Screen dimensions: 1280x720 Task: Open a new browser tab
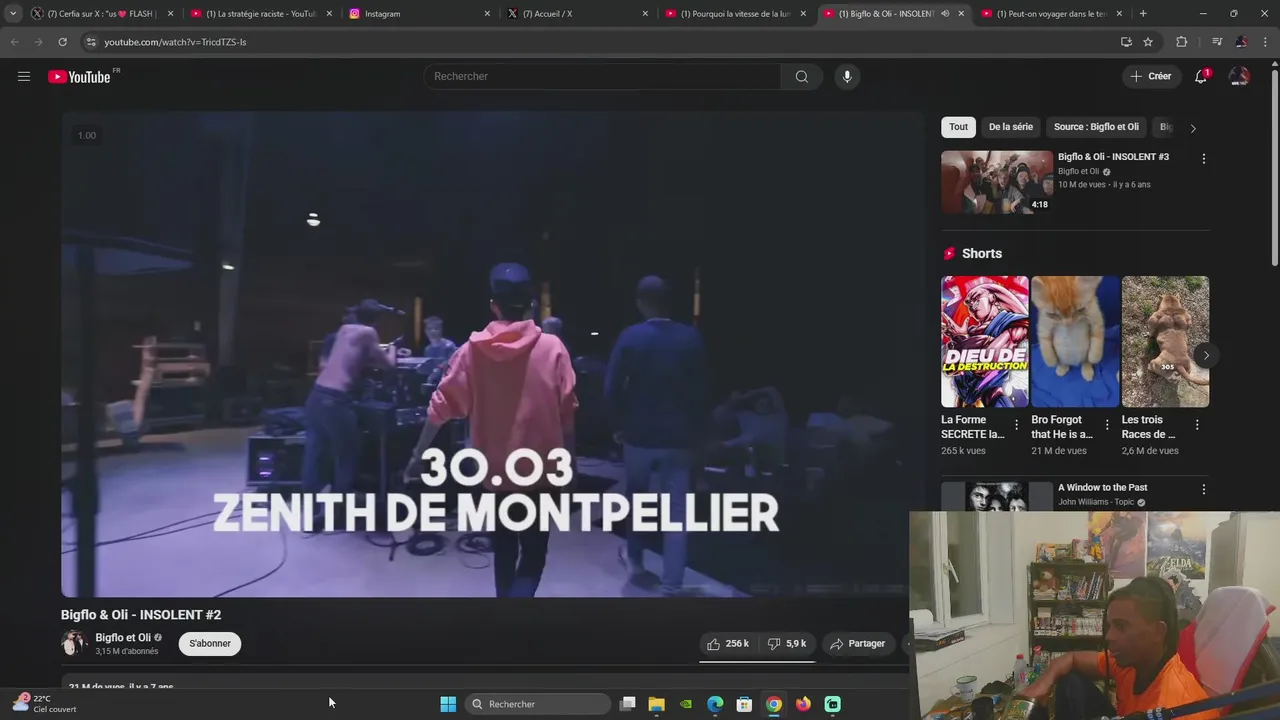pyautogui.click(x=1143, y=14)
